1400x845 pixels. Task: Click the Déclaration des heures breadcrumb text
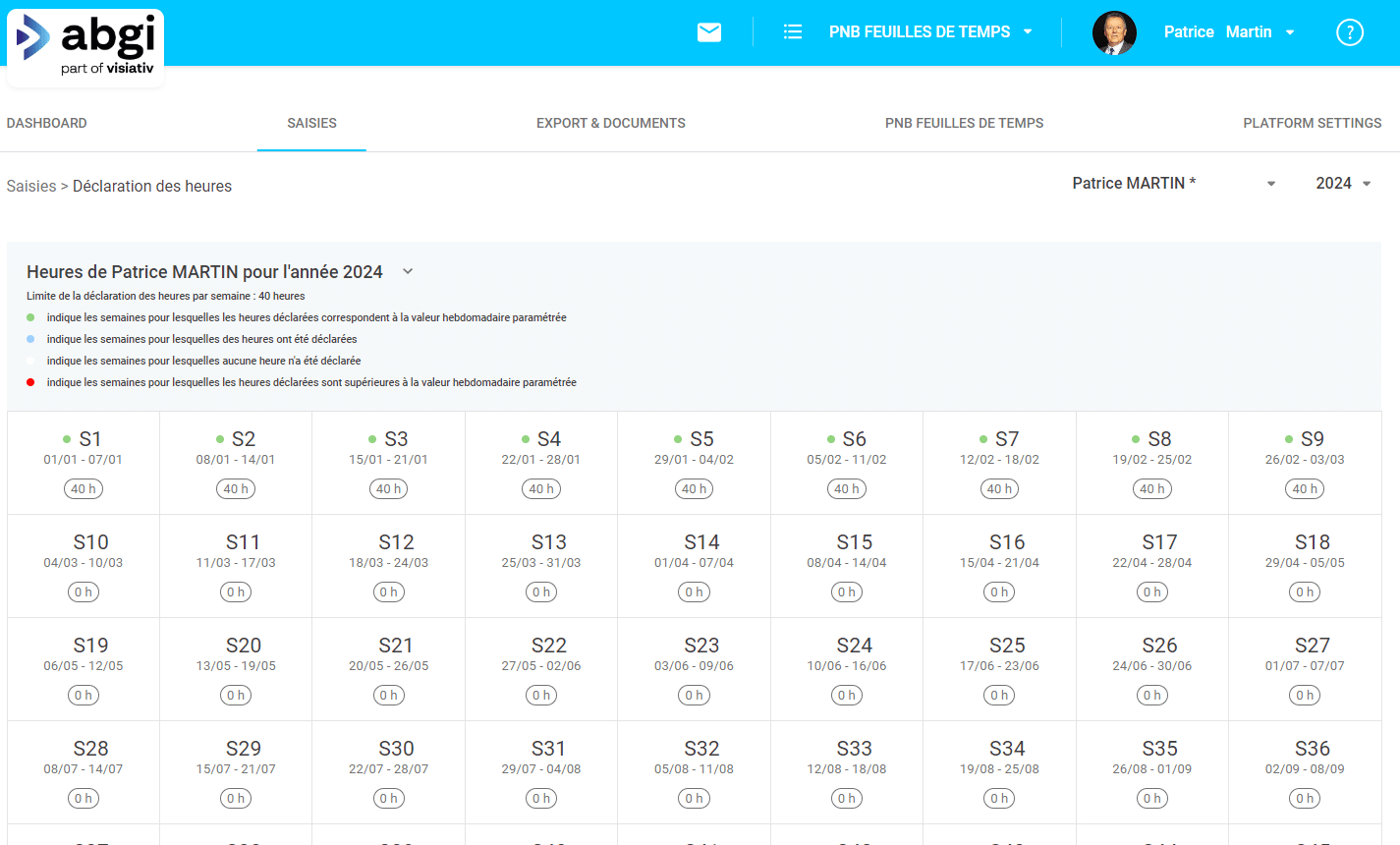152,187
